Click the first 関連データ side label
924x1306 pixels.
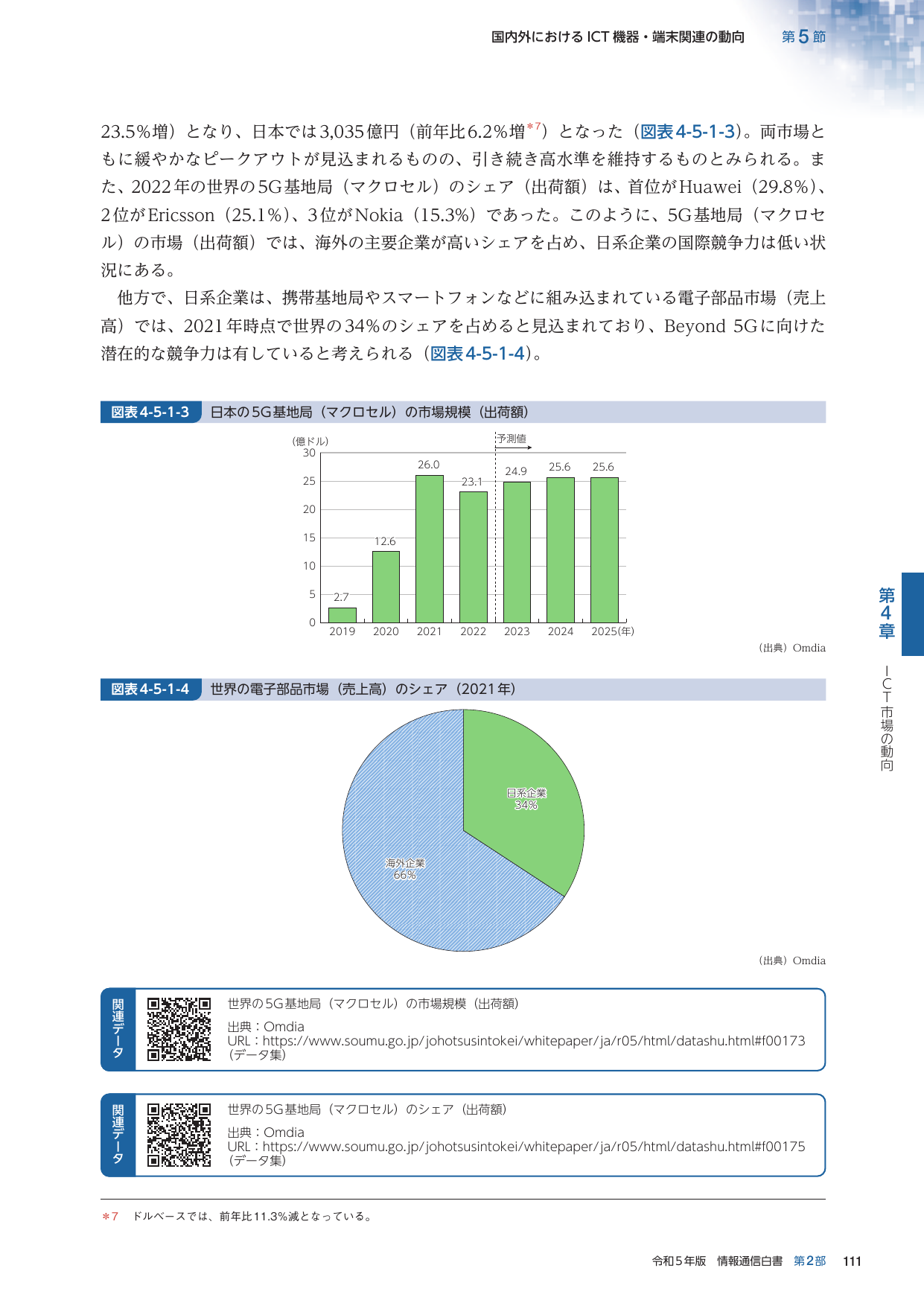coord(118,1030)
